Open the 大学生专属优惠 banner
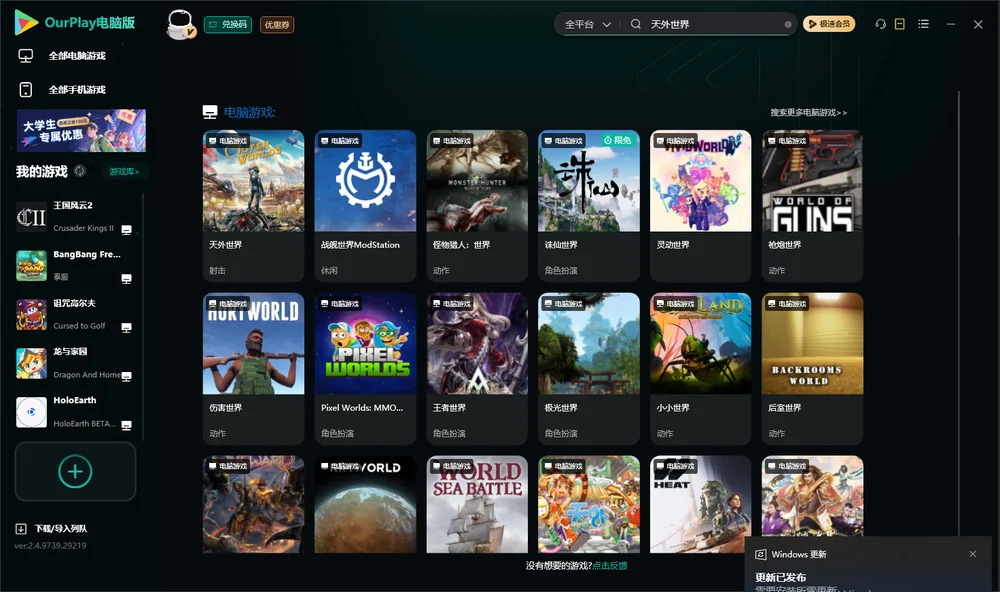Screen dimensions: 1000x592 click(x=81, y=131)
